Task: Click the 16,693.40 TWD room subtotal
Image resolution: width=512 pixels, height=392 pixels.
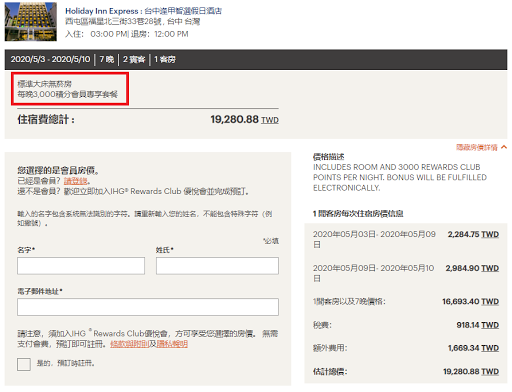Action: coord(471,301)
